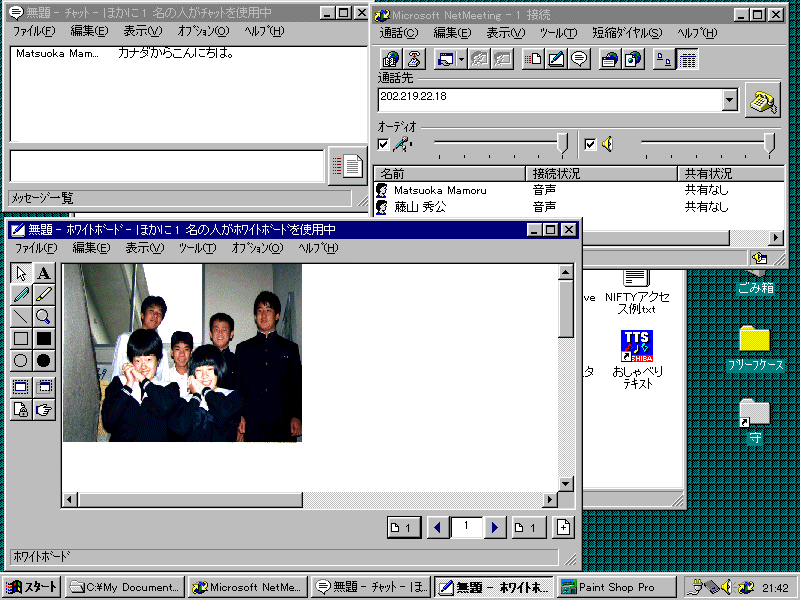This screenshot has width=800, height=600.
Task: Open 短縮ダイヤル menu in NetMeeting
Action: 627,33
